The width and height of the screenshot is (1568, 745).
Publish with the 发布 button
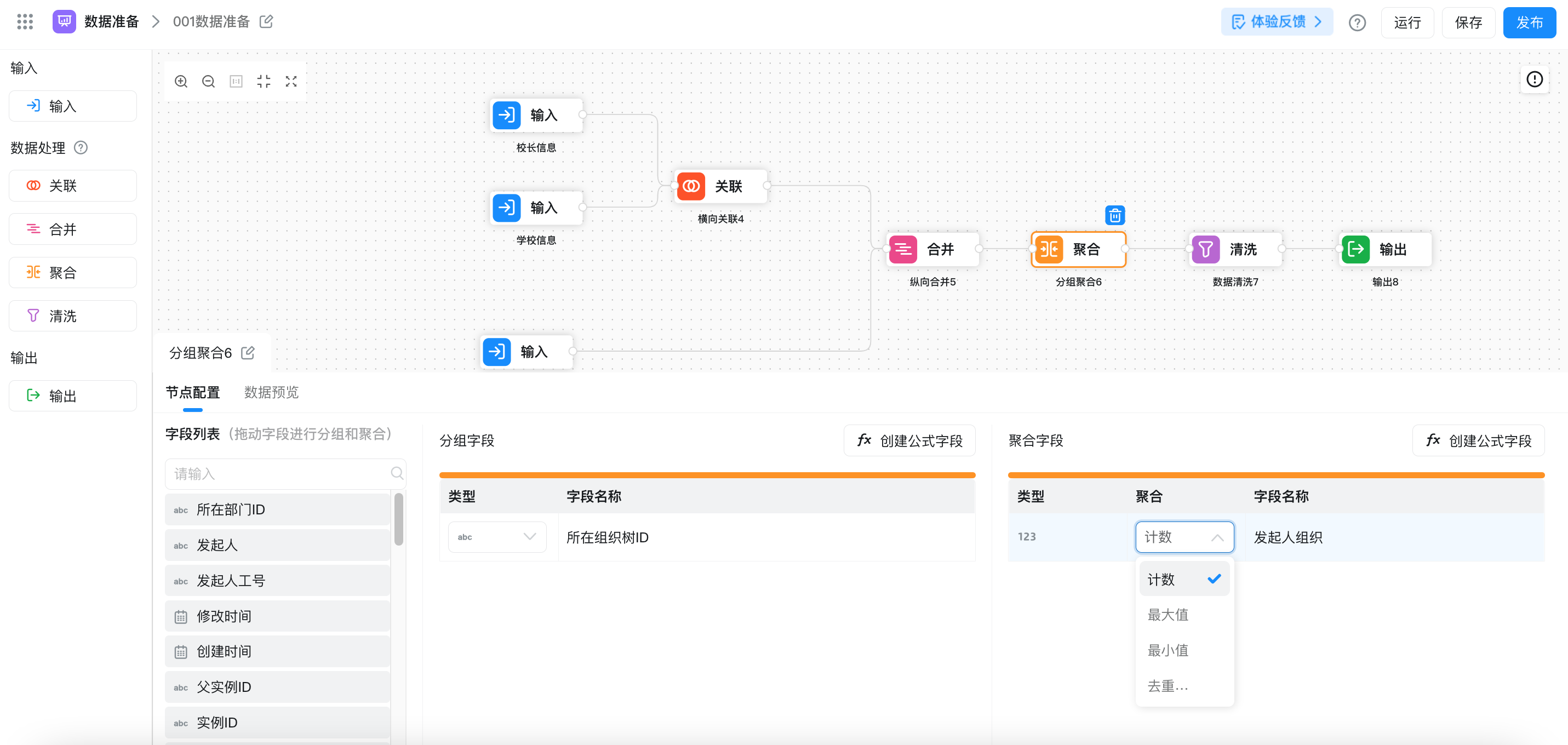(1529, 22)
